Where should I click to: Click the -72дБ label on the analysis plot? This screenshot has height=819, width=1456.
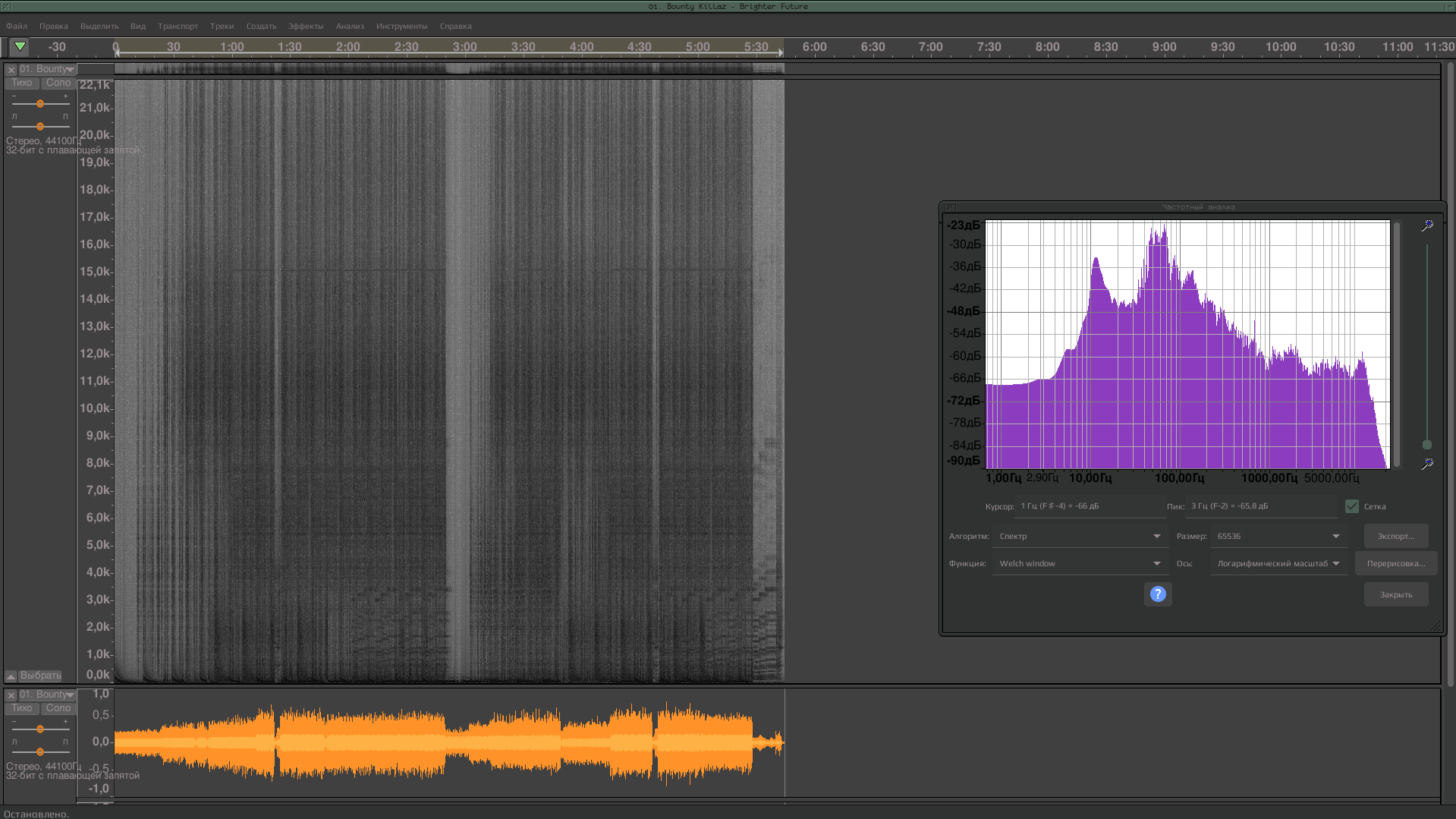[x=964, y=401]
